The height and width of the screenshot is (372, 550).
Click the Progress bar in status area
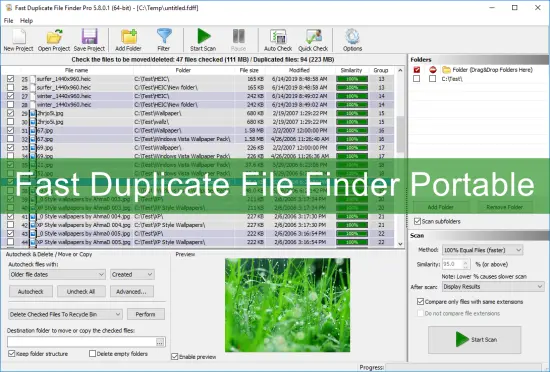coord(464,367)
